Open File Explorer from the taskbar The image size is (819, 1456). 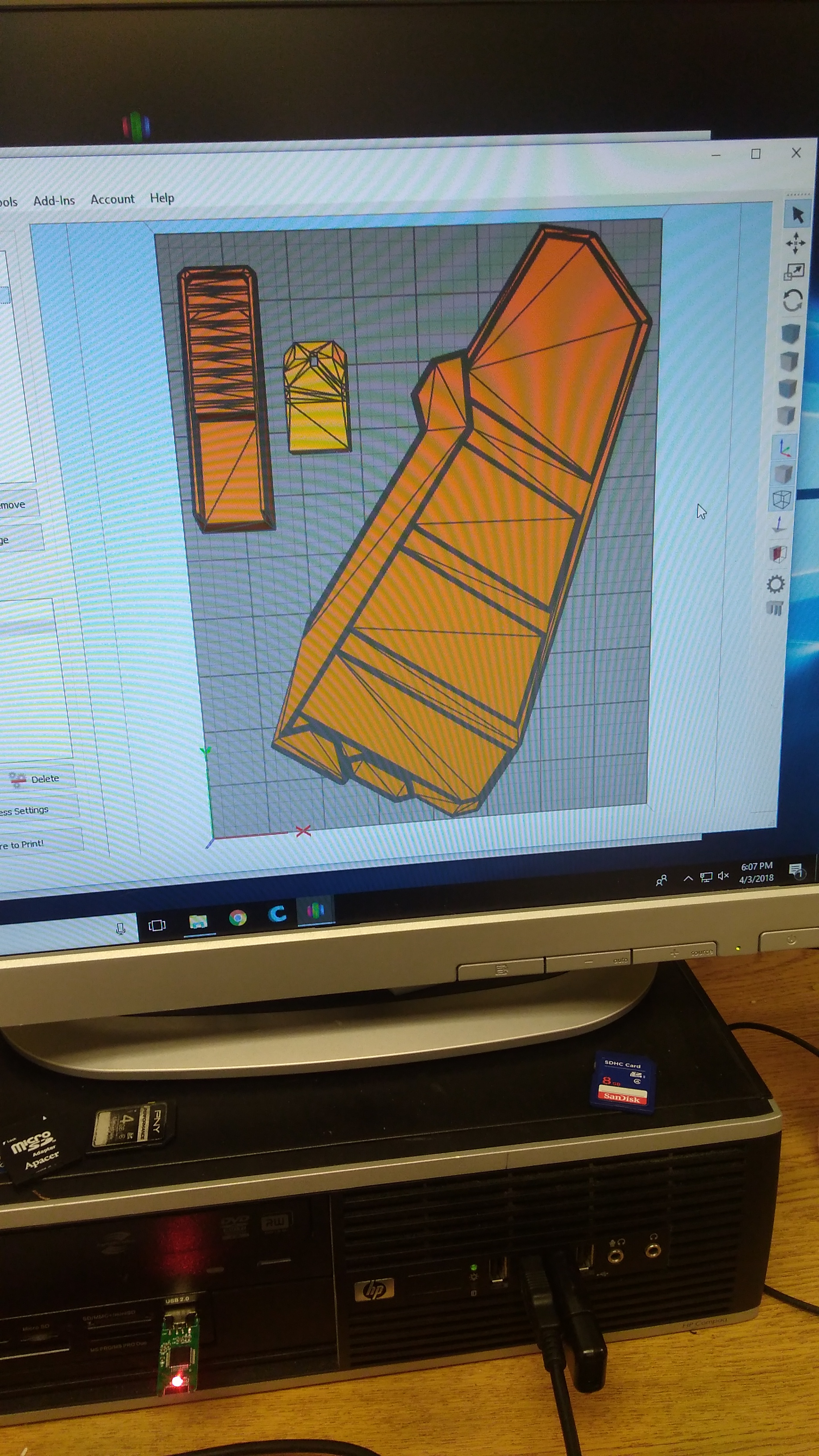pyautogui.click(x=198, y=922)
